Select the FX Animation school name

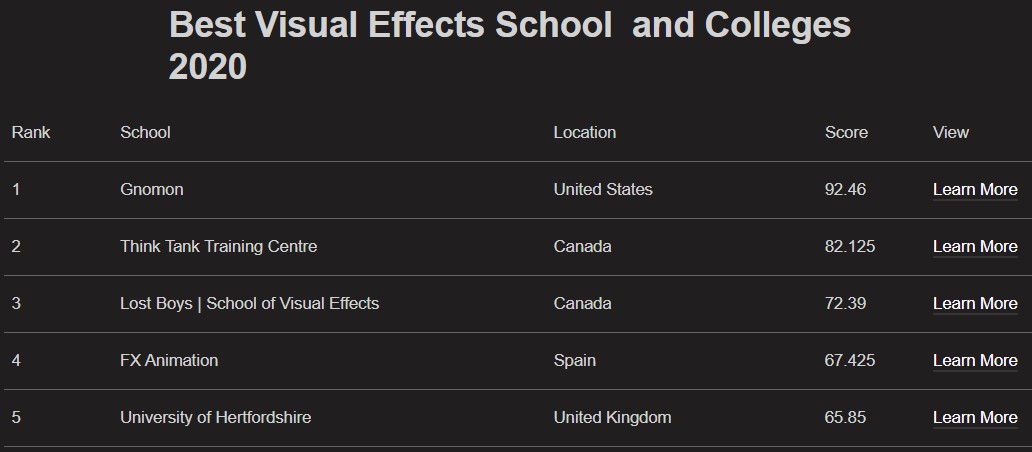click(169, 361)
